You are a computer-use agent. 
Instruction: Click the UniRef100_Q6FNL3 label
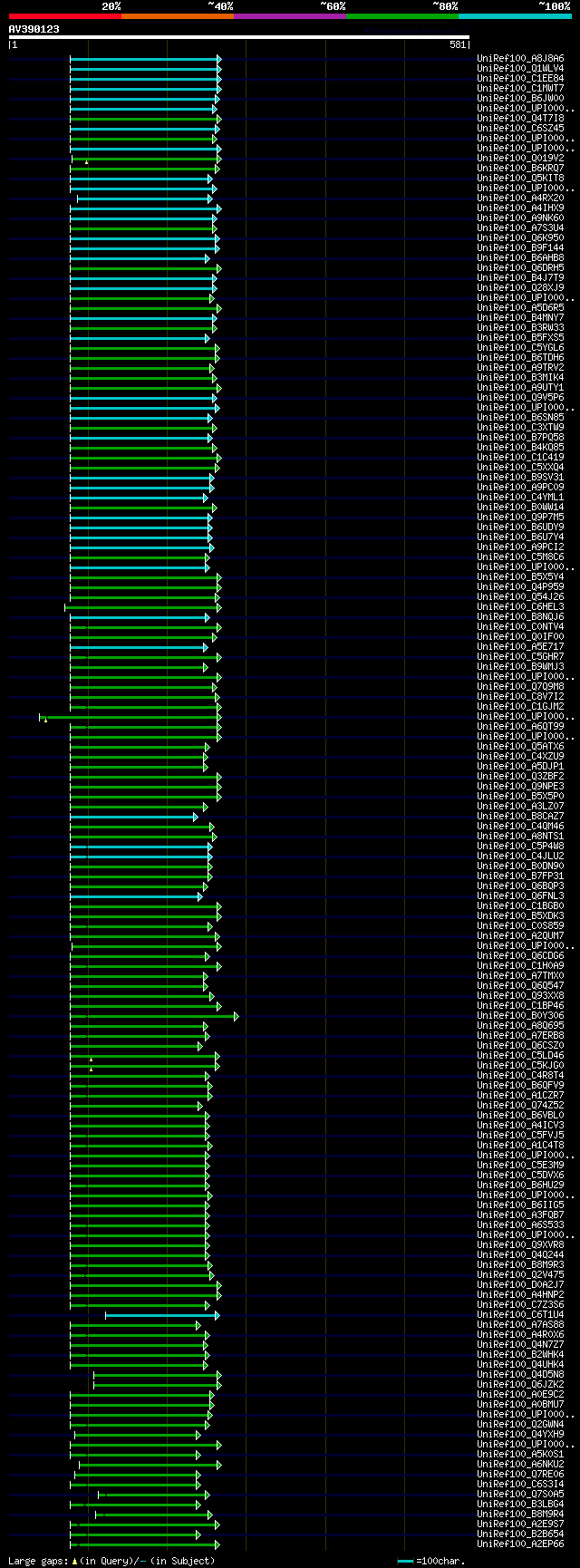[520, 896]
